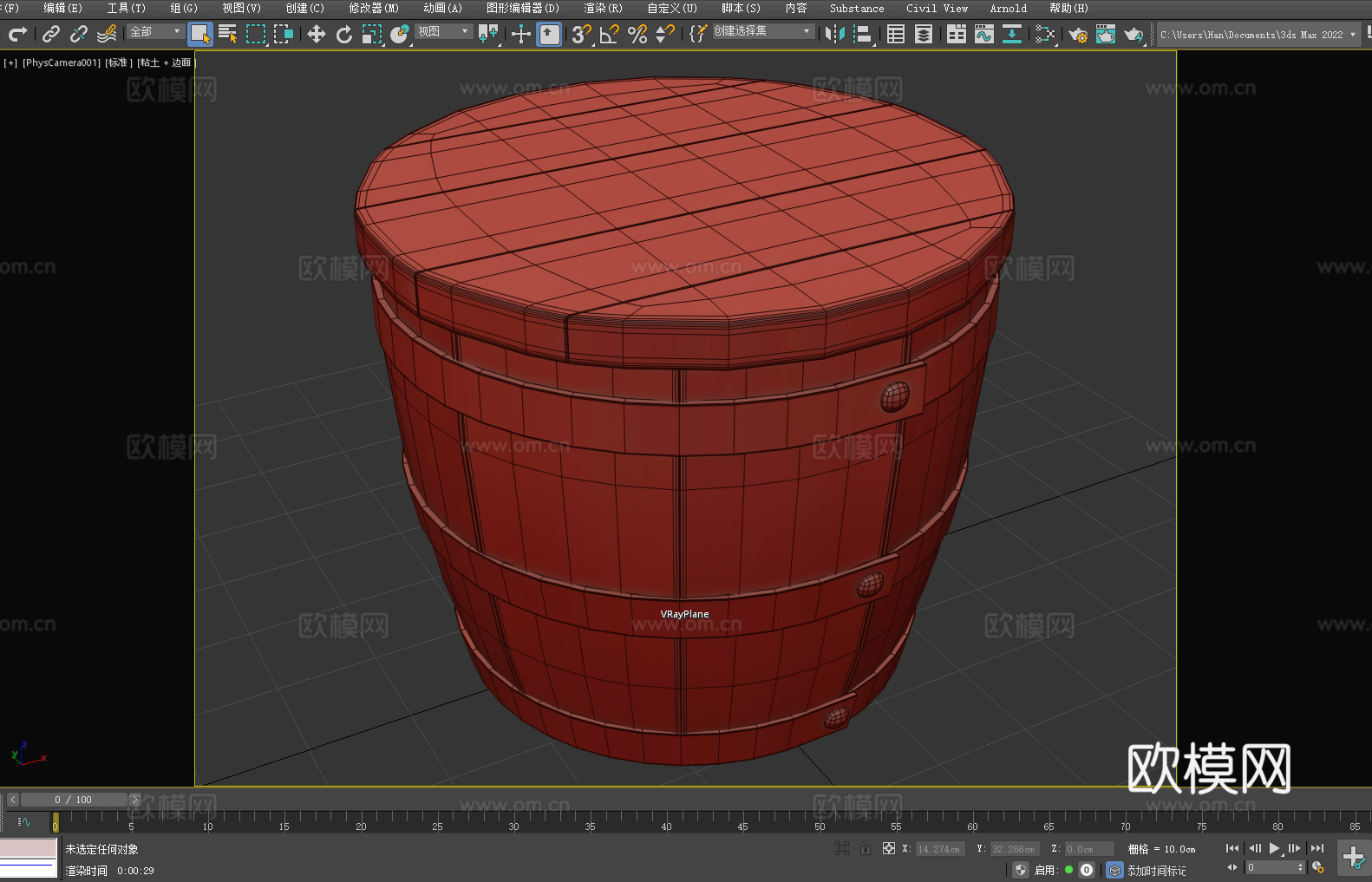Open 渲染(R) menu
Viewport: 1372px width, 882px height.
click(603, 8)
